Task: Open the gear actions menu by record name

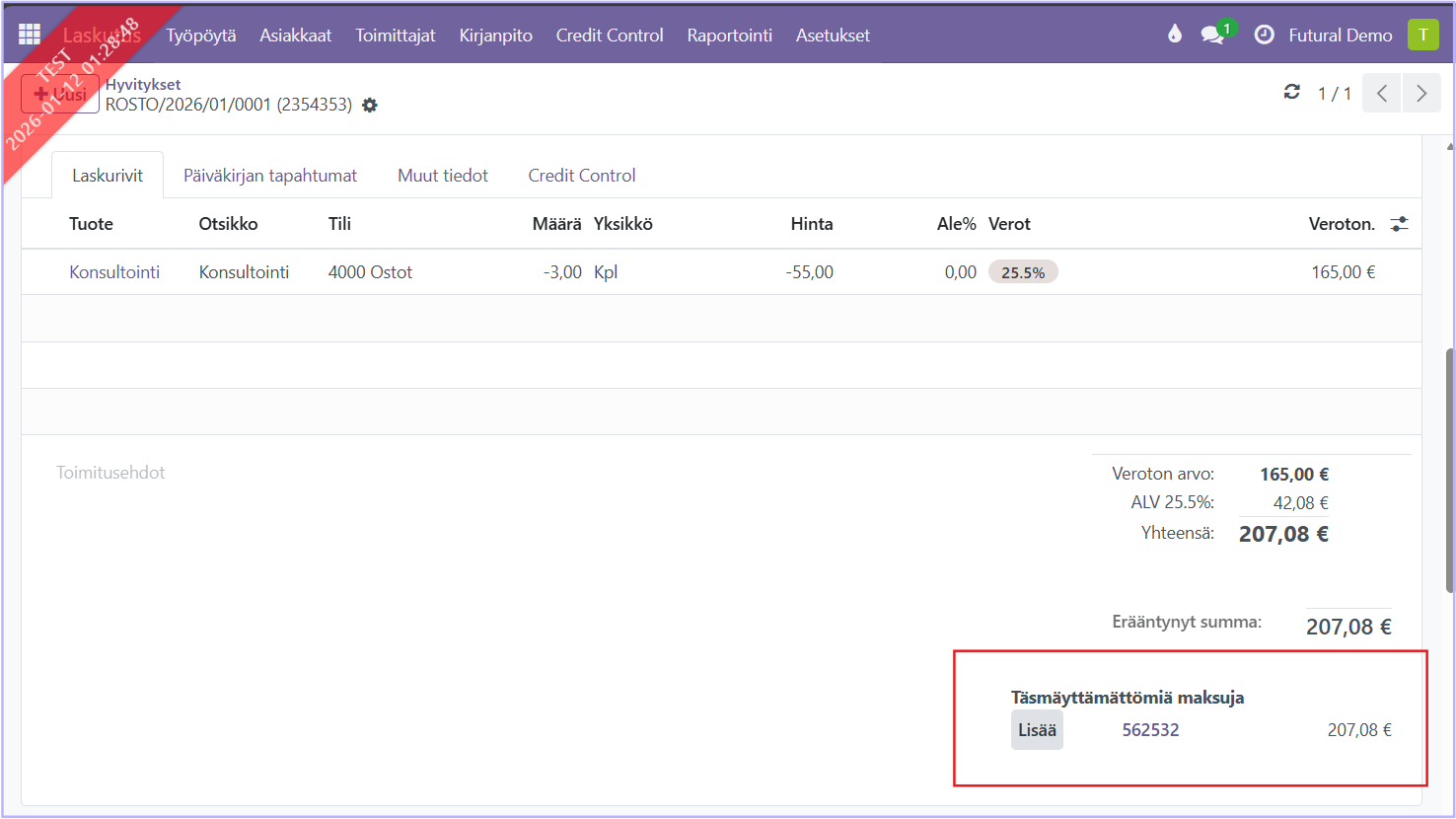Action: [x=370, y=105]
